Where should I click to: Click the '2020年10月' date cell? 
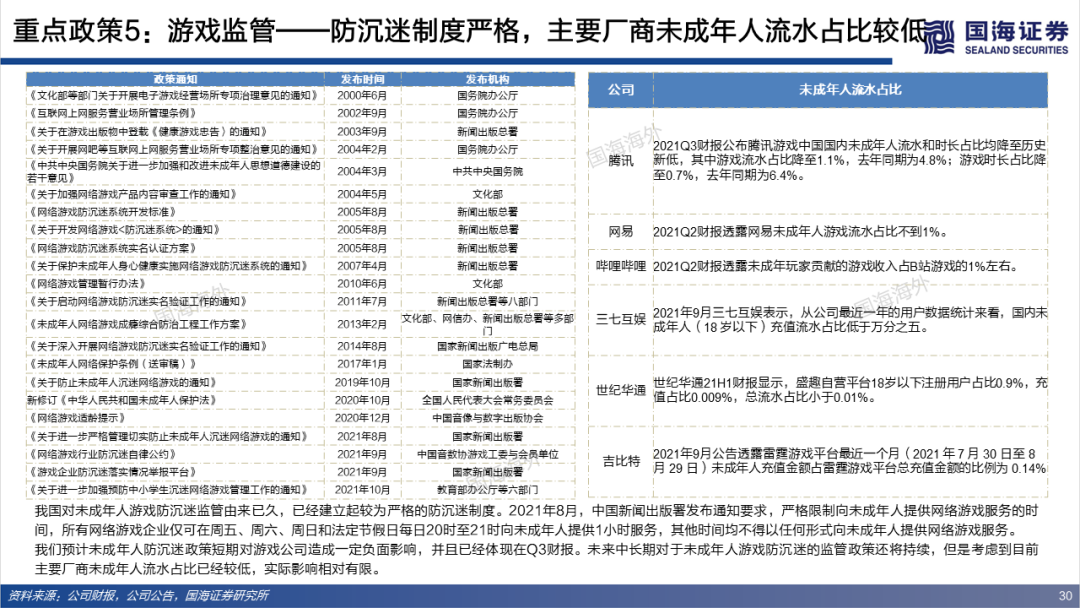click(x=362, y=400)
